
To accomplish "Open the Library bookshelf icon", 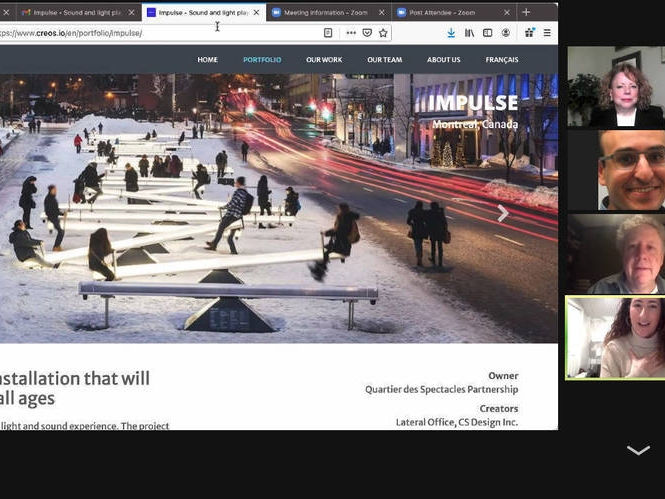I will pos(469,33).
